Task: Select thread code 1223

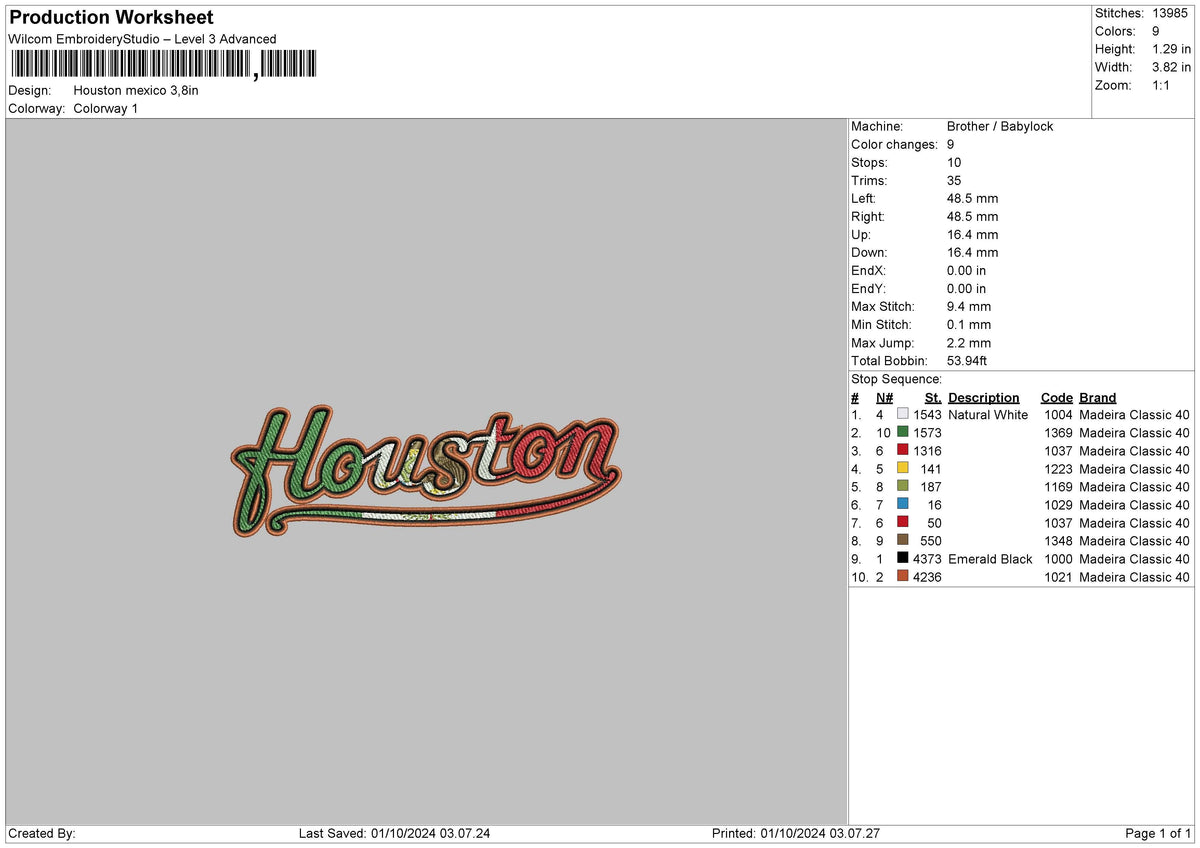Action: coord(1058,468)
